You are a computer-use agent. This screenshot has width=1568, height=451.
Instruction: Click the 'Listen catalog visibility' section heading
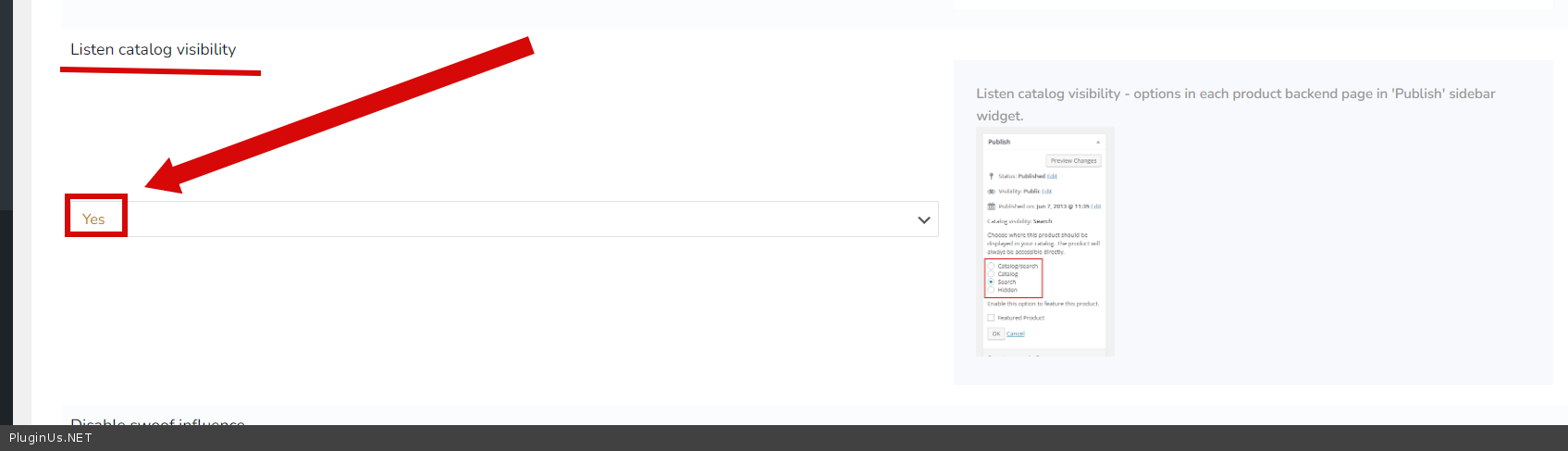click(x=154, y=50)
